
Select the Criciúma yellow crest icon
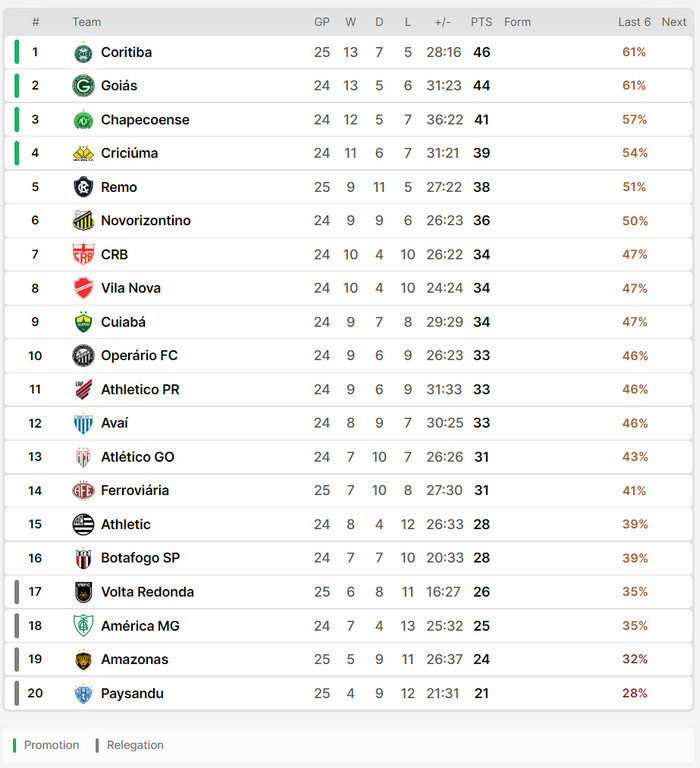point(83,153)
